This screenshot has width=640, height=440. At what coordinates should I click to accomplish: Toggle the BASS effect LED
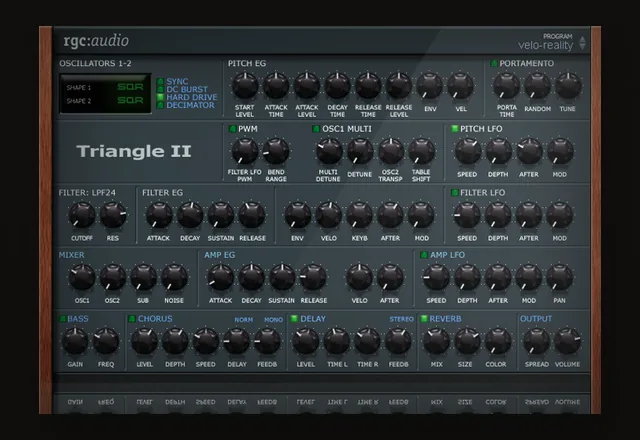point(62,319)
